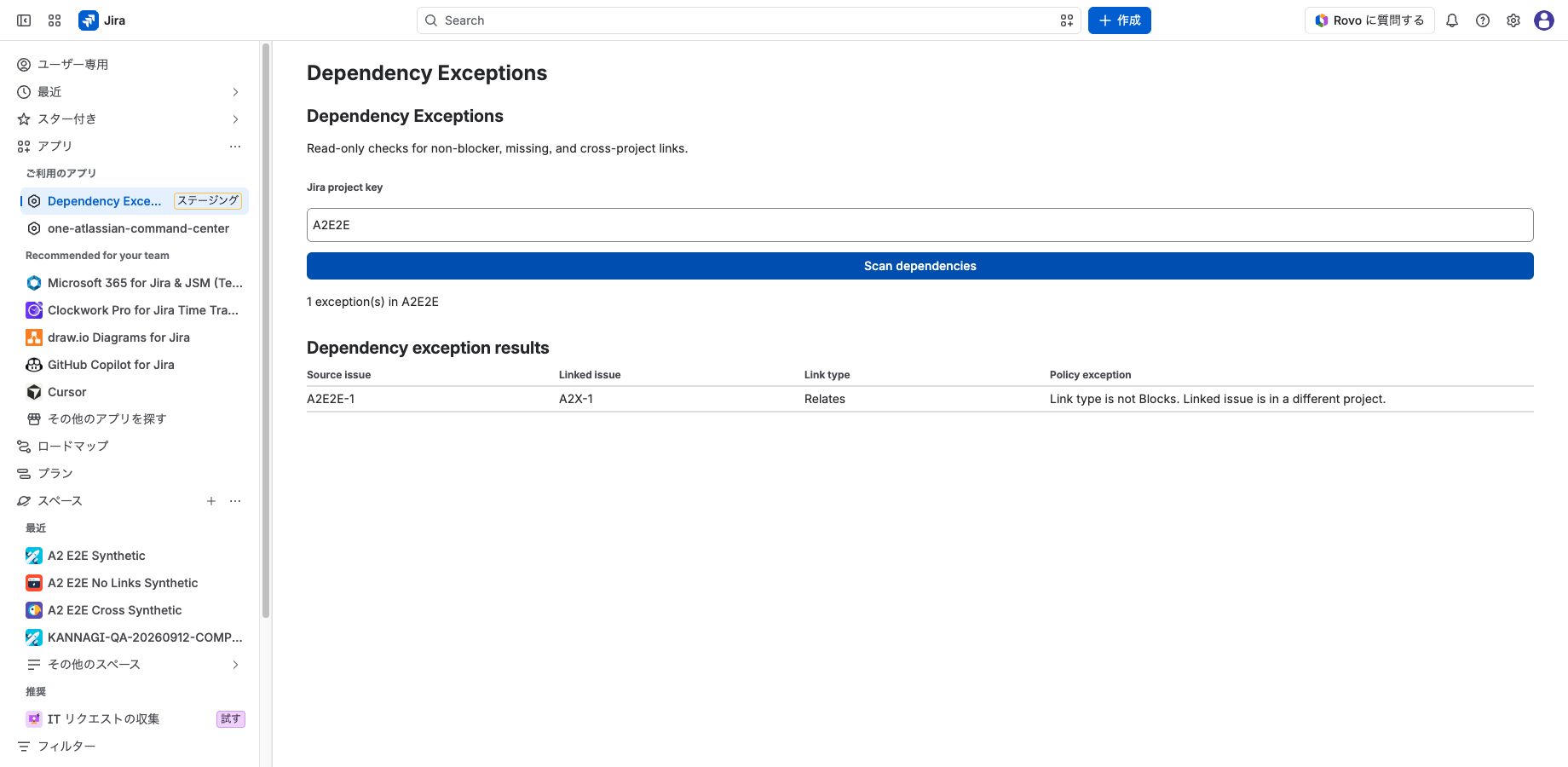Click the top Search field
The height and width of the screenshot is (767, 1568).
tap(748, 20)
